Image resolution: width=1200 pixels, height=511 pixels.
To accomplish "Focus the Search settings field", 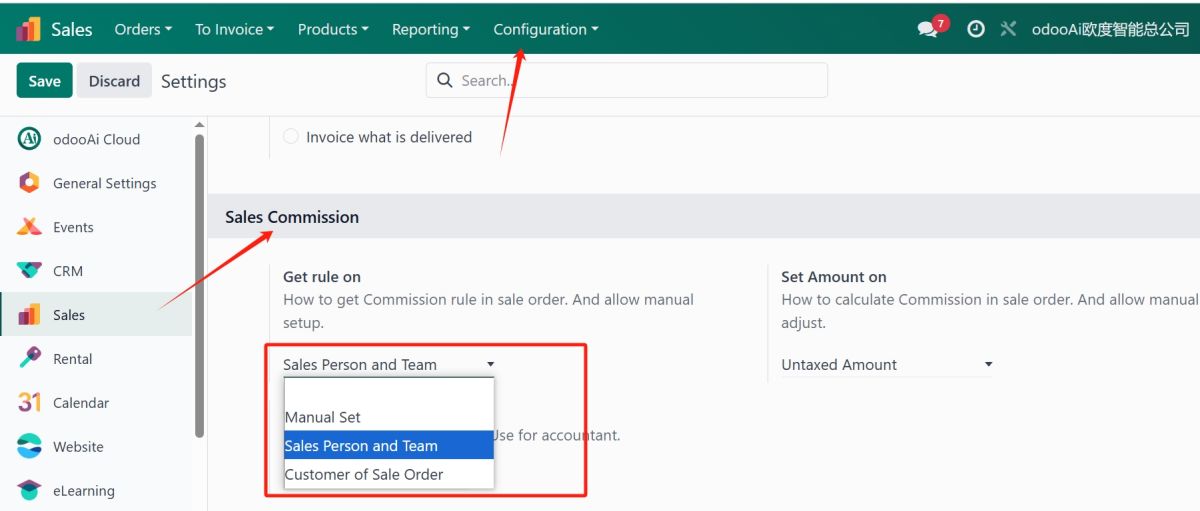I will (x=627, y=80).
